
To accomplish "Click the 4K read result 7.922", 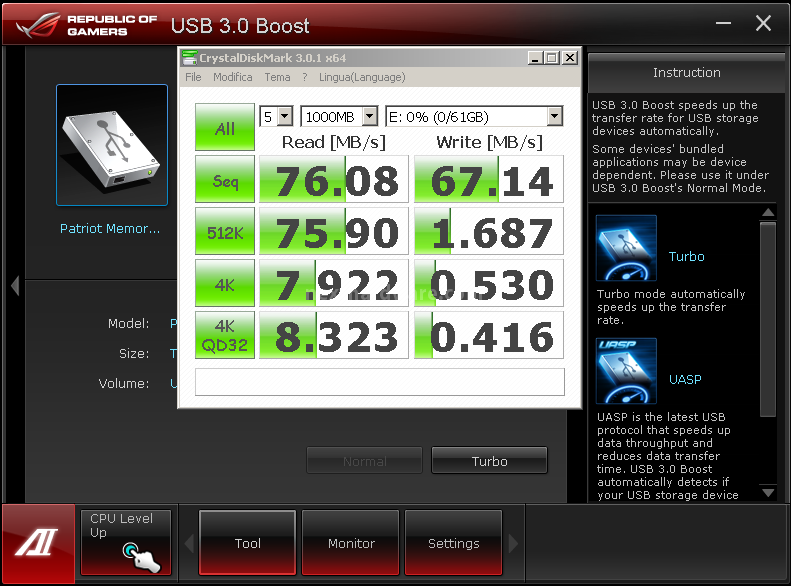I will click(334, 283).
